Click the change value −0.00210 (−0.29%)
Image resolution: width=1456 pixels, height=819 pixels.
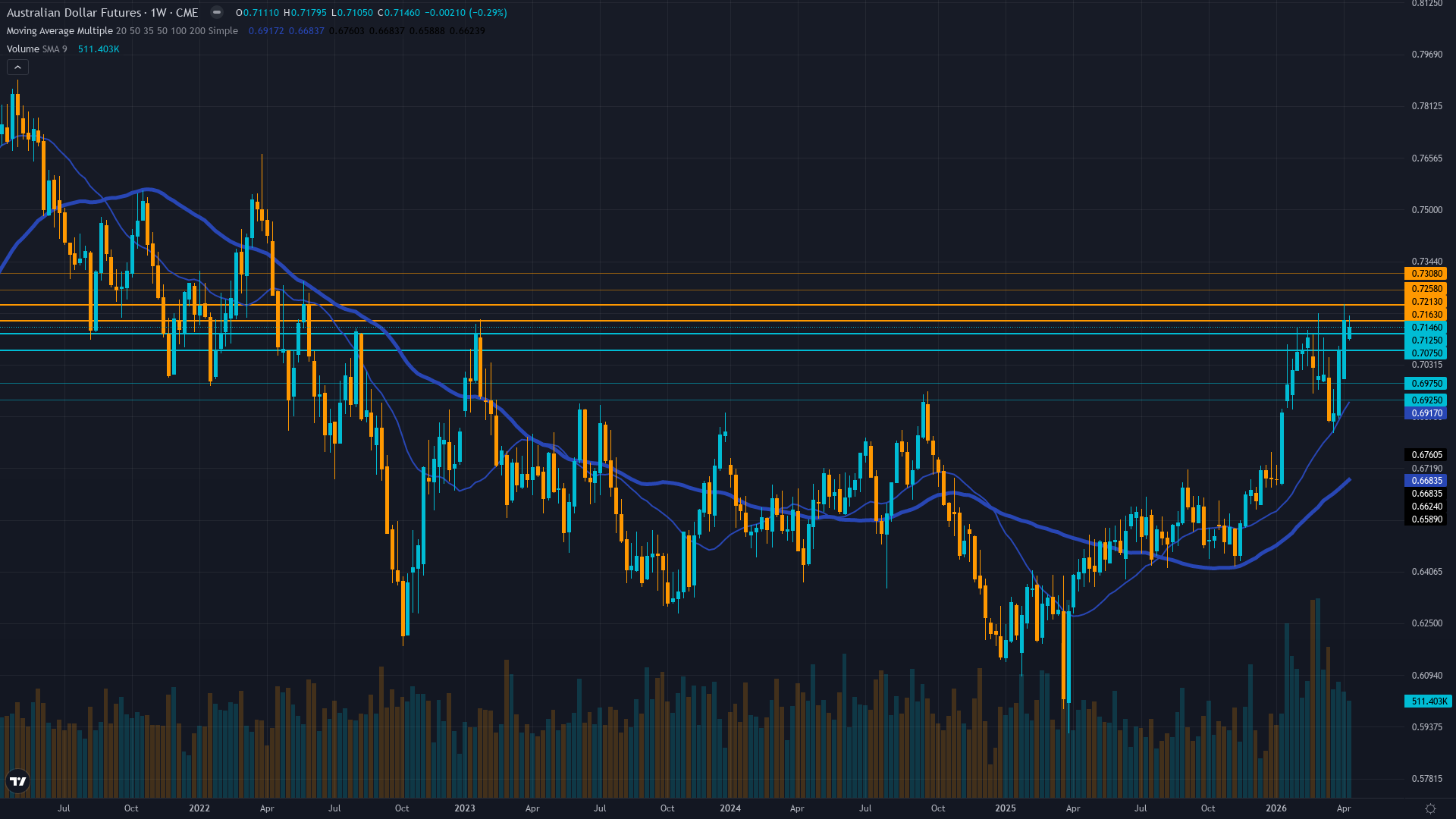[466, 13]
